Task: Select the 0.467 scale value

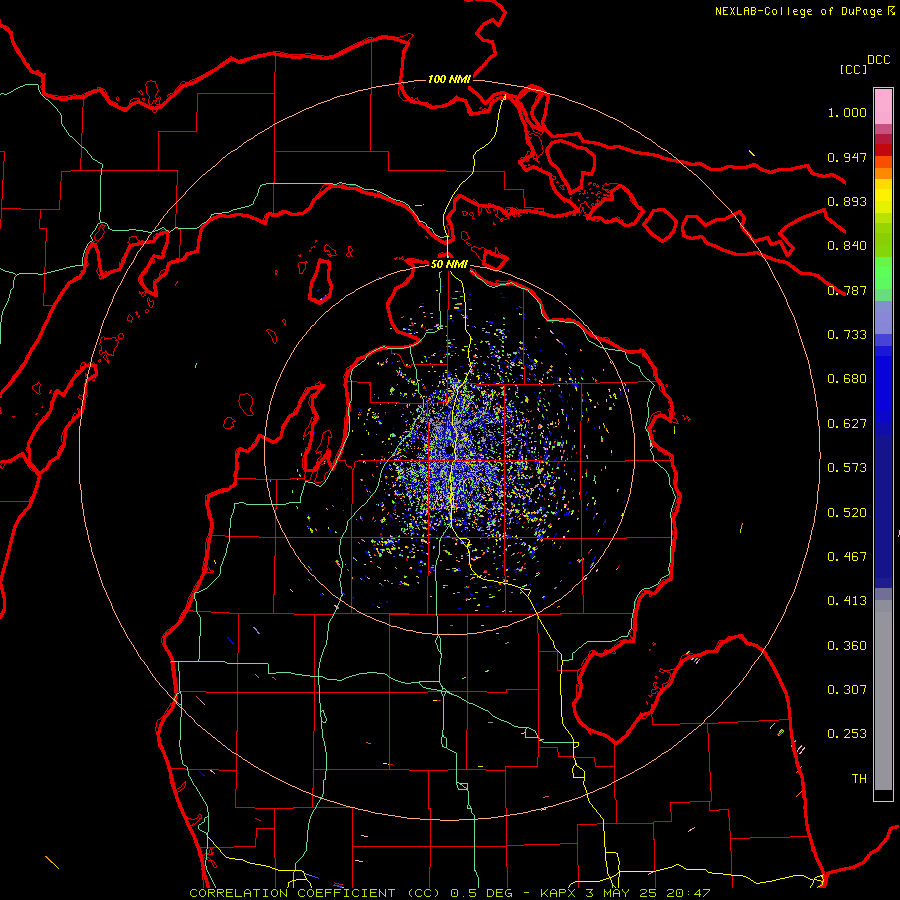Action: pos(847,557)
